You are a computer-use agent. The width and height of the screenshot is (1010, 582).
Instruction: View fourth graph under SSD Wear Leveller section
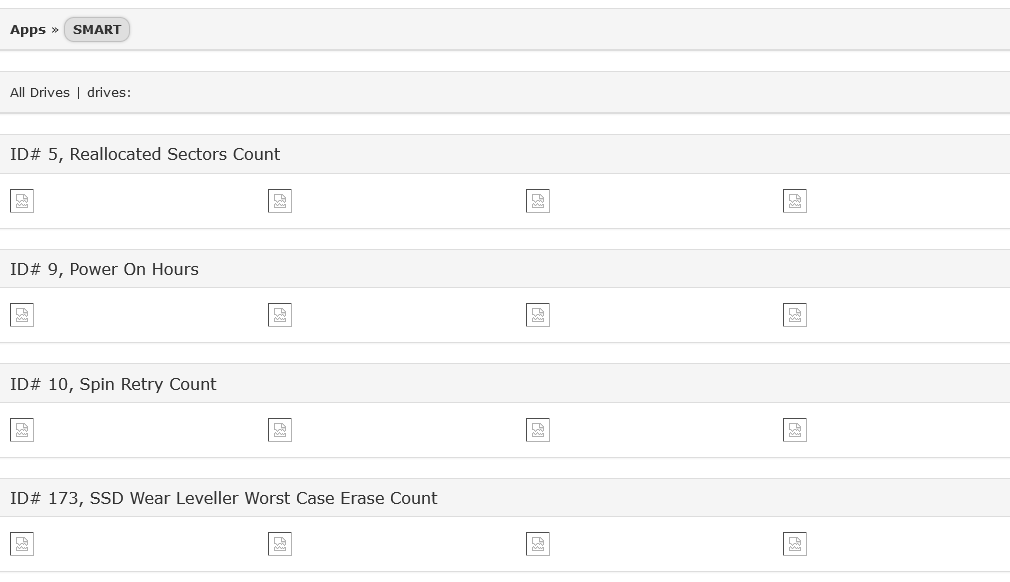795,544
